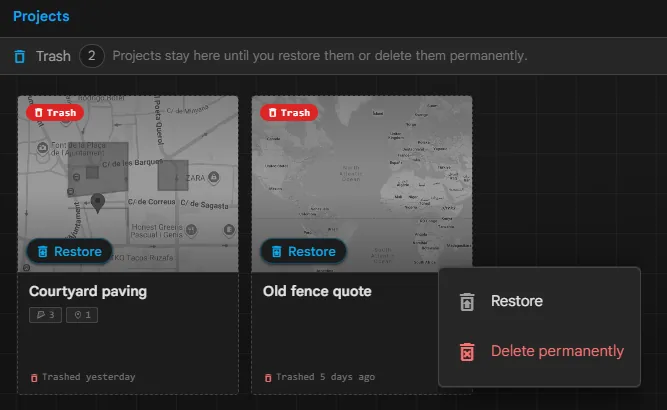Click the 'Trashed yesterday' text
This screenshot has width=667, height=410.
pos(88,377)
